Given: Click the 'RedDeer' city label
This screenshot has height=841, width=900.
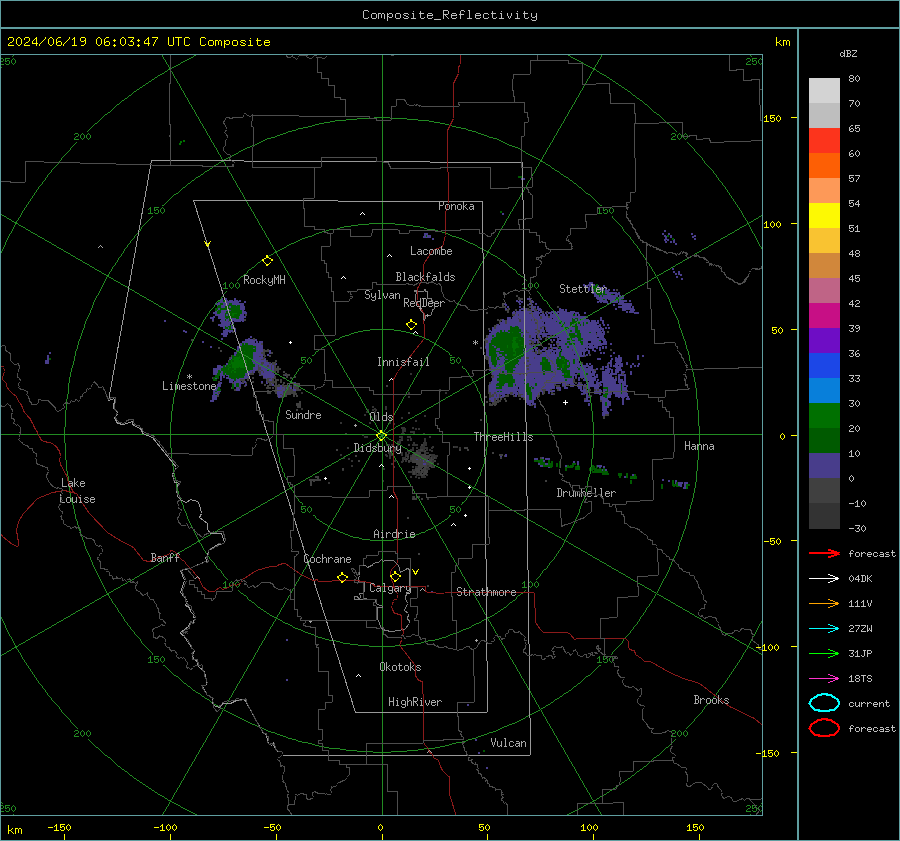Looking at the screenshot, I should [424, 303].
